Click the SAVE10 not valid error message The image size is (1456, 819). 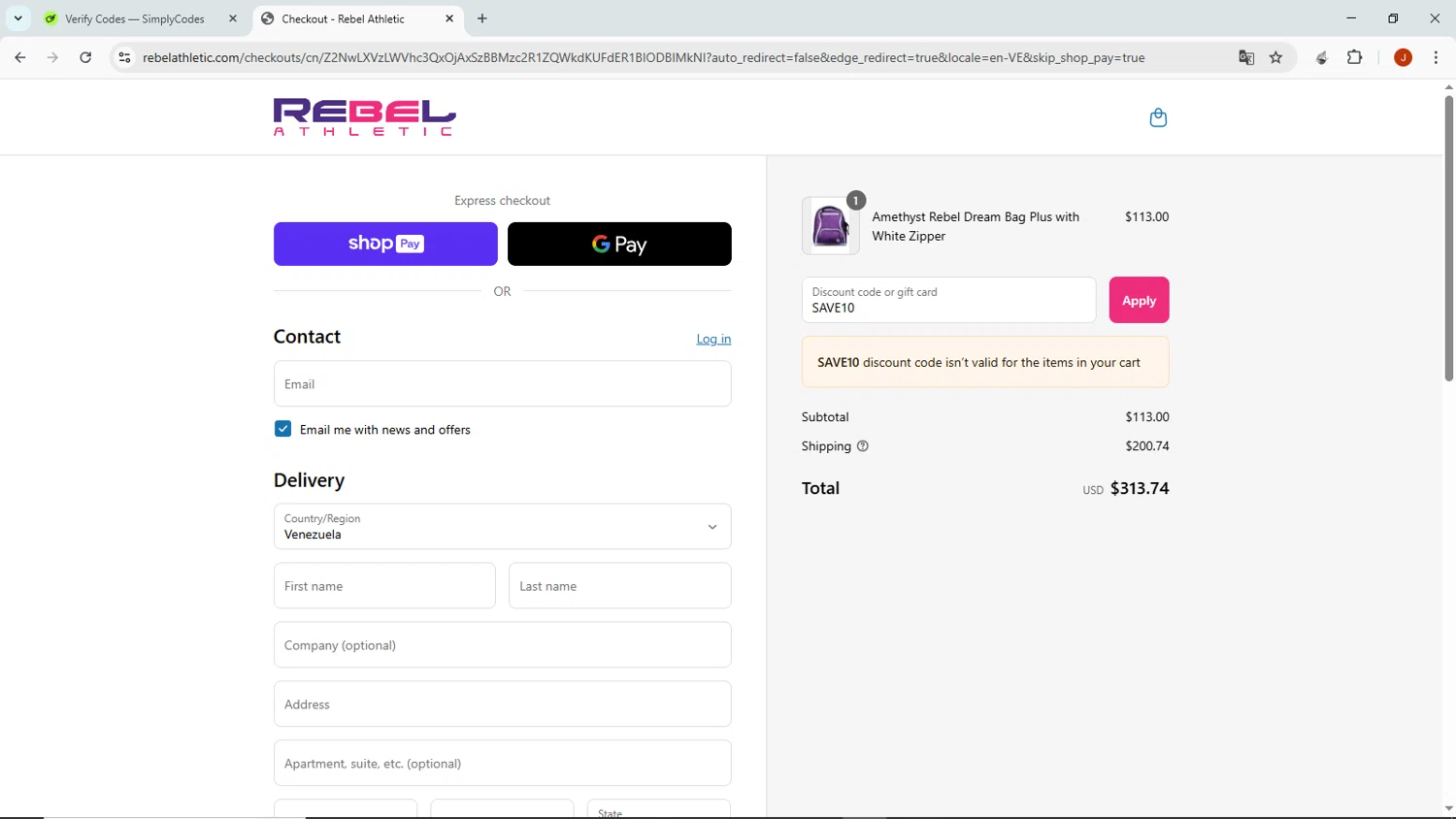(985, 362)
